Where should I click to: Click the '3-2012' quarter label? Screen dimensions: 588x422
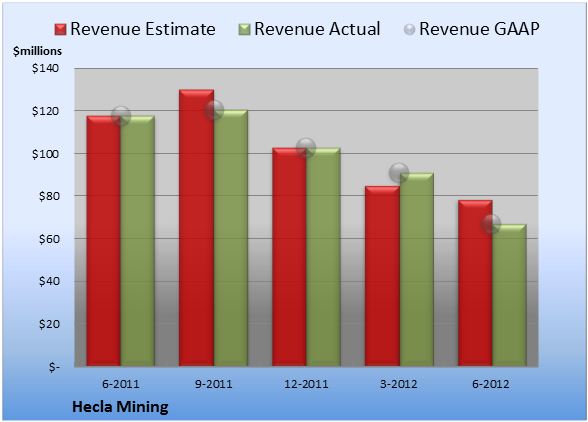point(399,384)
